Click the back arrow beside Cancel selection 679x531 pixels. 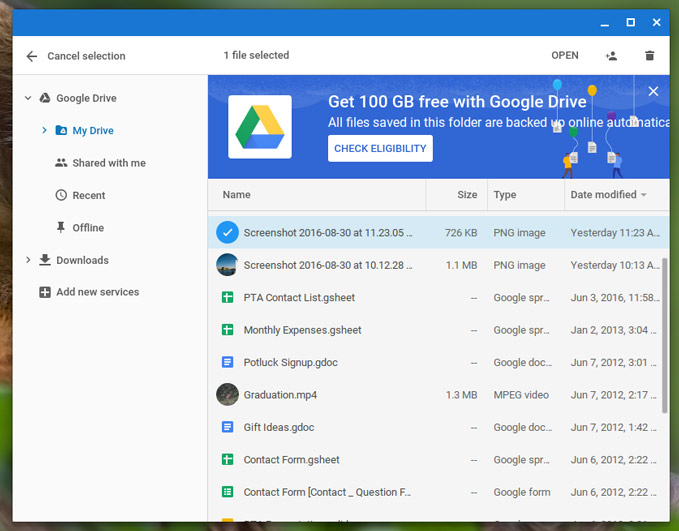coord(32,56)
